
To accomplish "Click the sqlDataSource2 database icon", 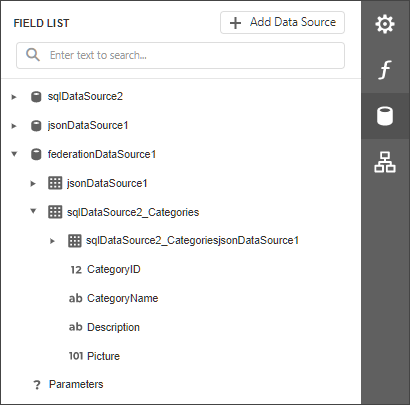I will pos(36,97).
